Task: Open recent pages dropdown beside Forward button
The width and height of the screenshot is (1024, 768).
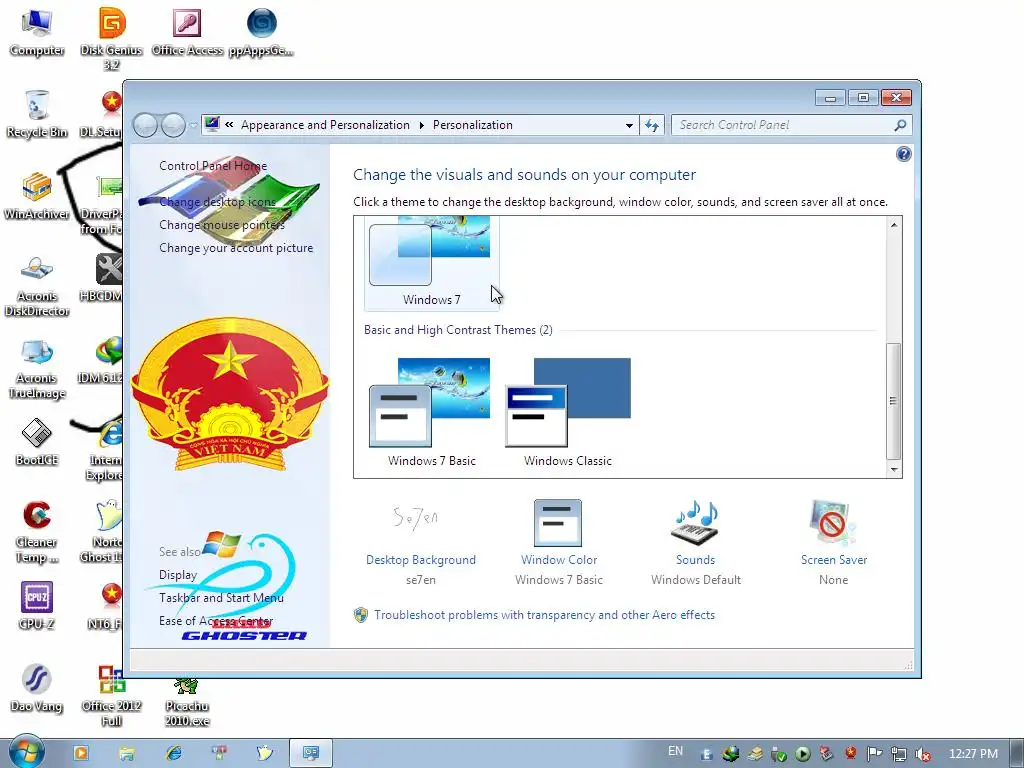Action: click(x=193, y=125)
